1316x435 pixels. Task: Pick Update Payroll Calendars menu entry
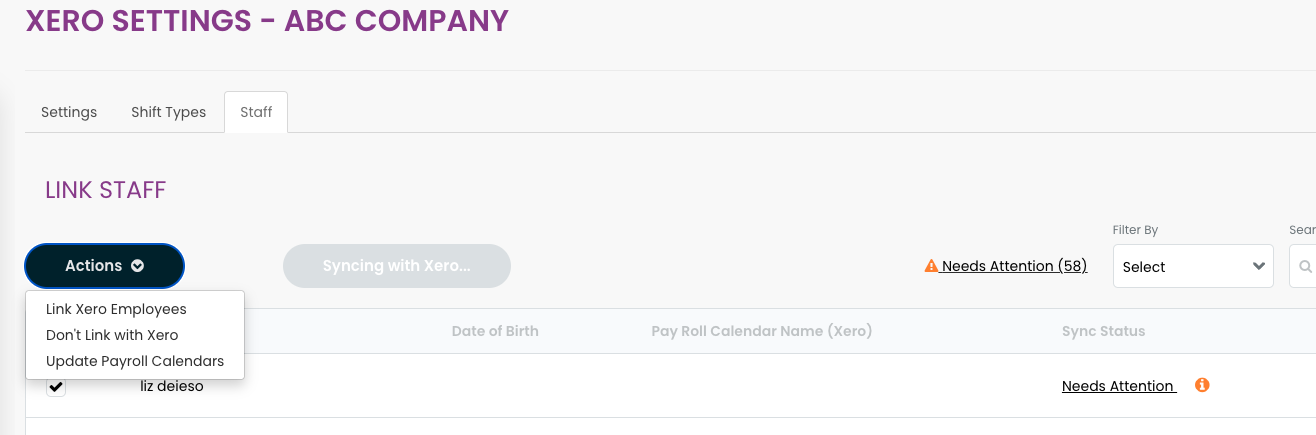135,361
